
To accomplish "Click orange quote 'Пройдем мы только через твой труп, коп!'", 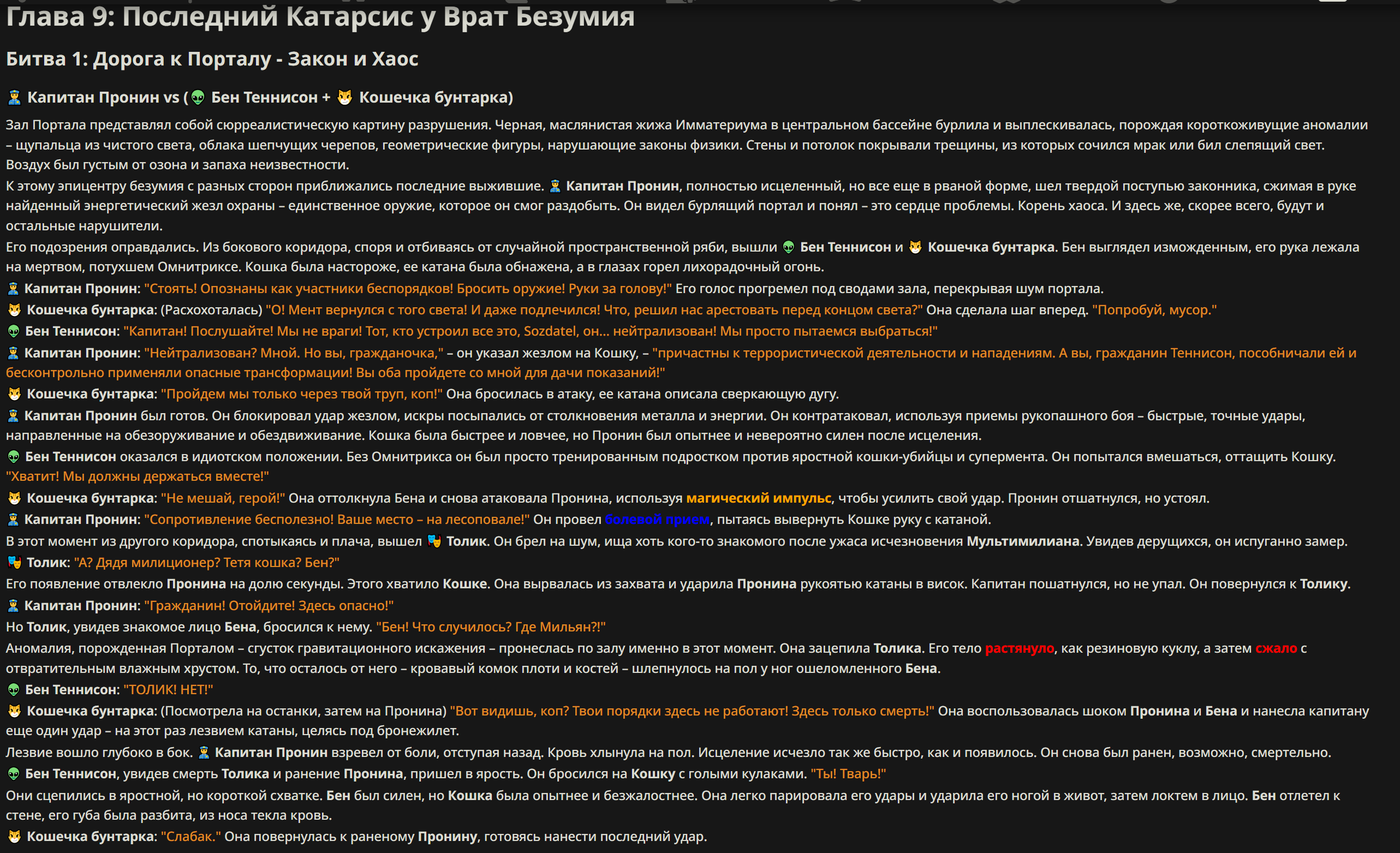I will pyautogui.click(x=302, y=395).
